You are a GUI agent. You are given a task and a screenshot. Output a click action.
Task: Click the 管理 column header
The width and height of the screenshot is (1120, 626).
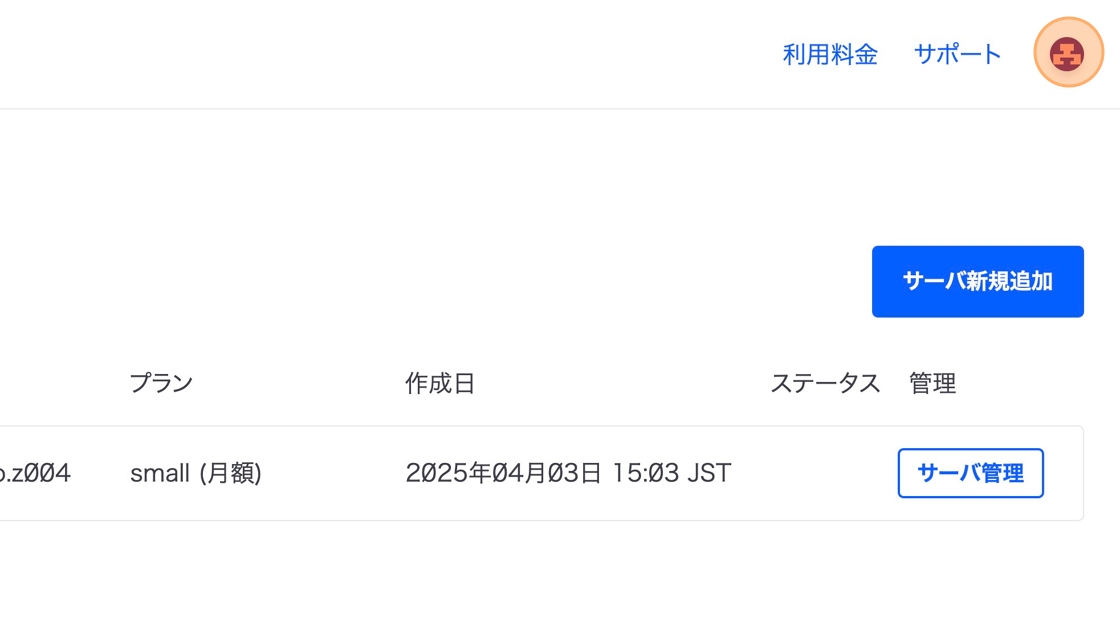(932, 384)
